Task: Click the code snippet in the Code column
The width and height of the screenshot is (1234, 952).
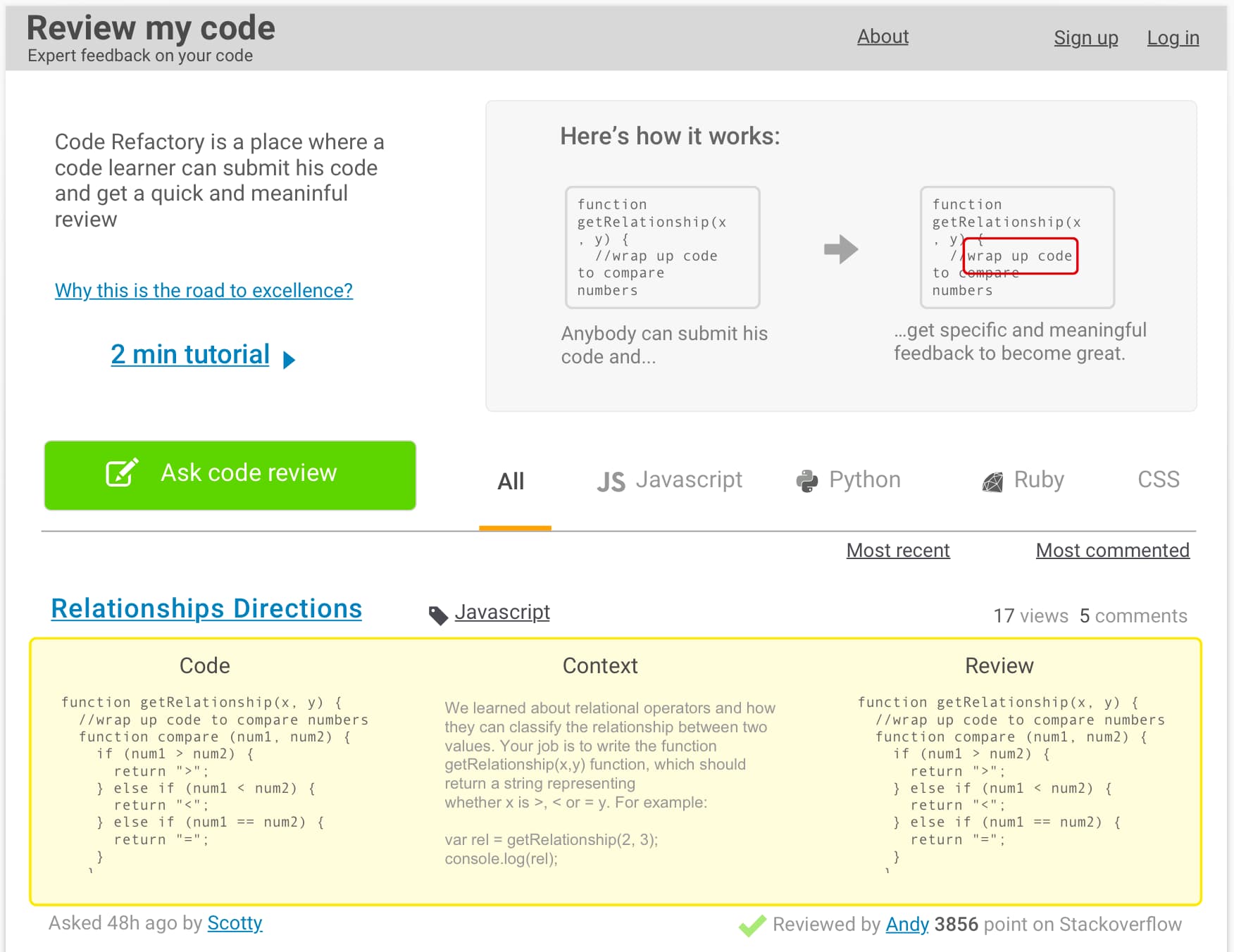Action: pos(215,783)
